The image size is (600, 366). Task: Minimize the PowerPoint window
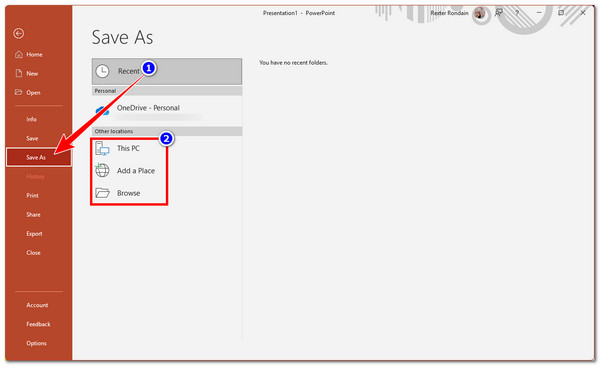point(539,13)
